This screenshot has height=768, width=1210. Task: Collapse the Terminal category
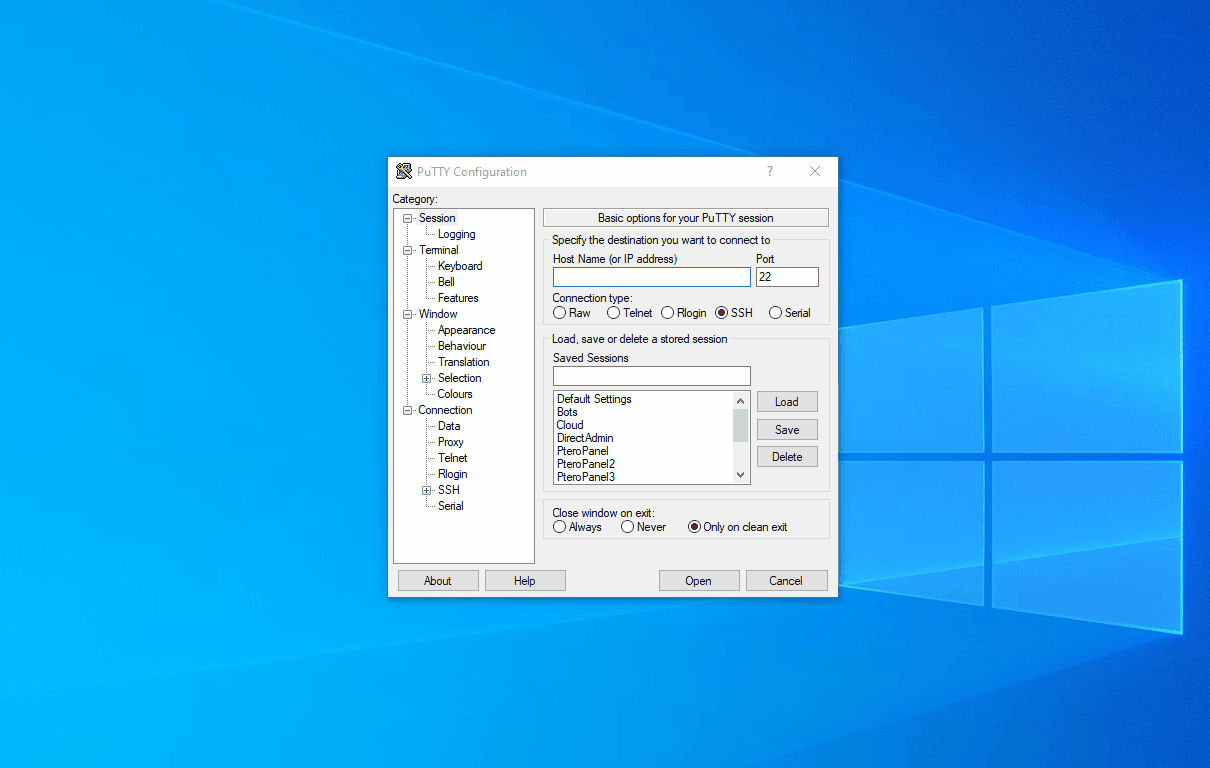pos(408,250)
